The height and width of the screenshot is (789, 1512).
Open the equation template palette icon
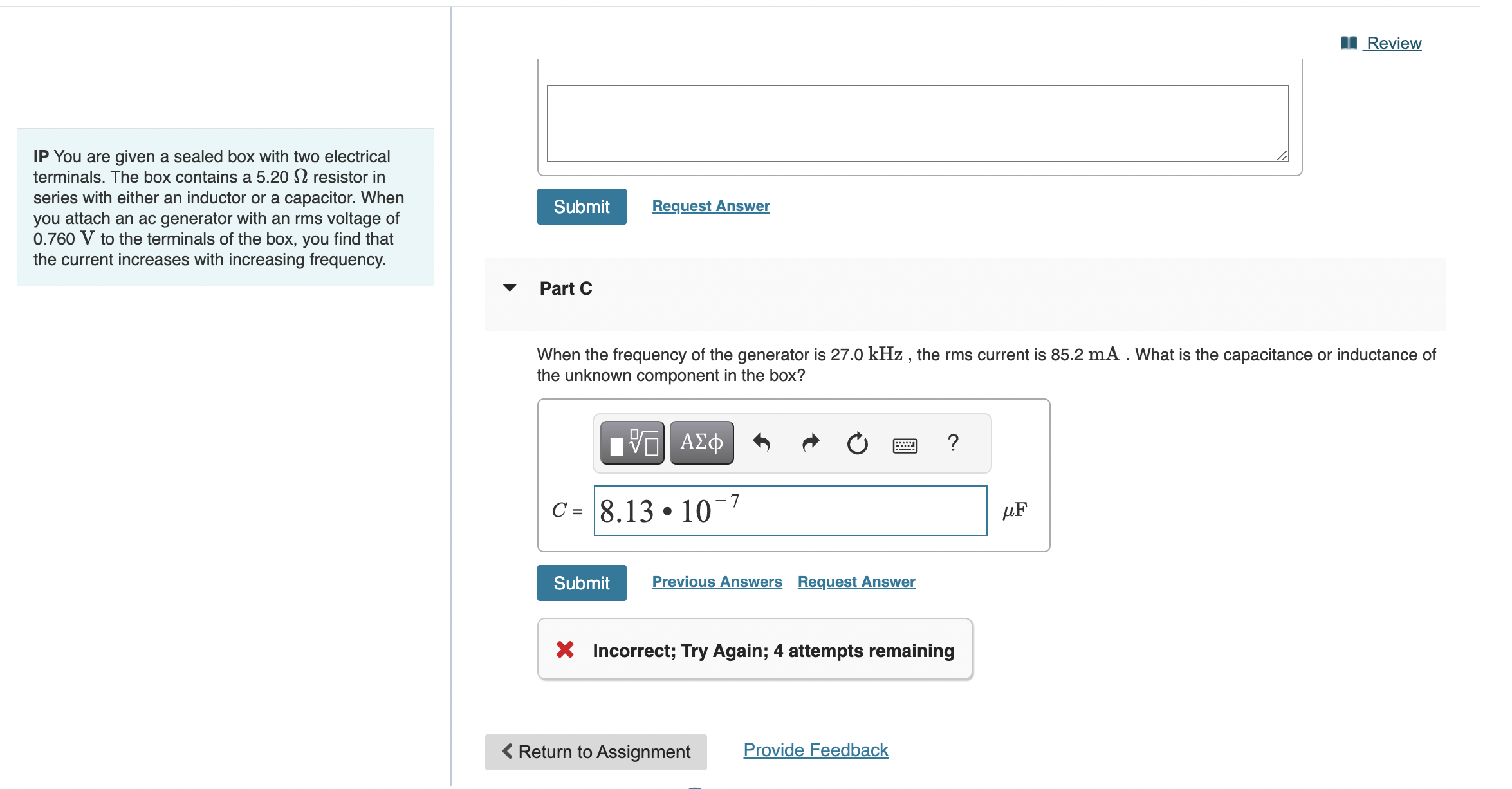632,442
